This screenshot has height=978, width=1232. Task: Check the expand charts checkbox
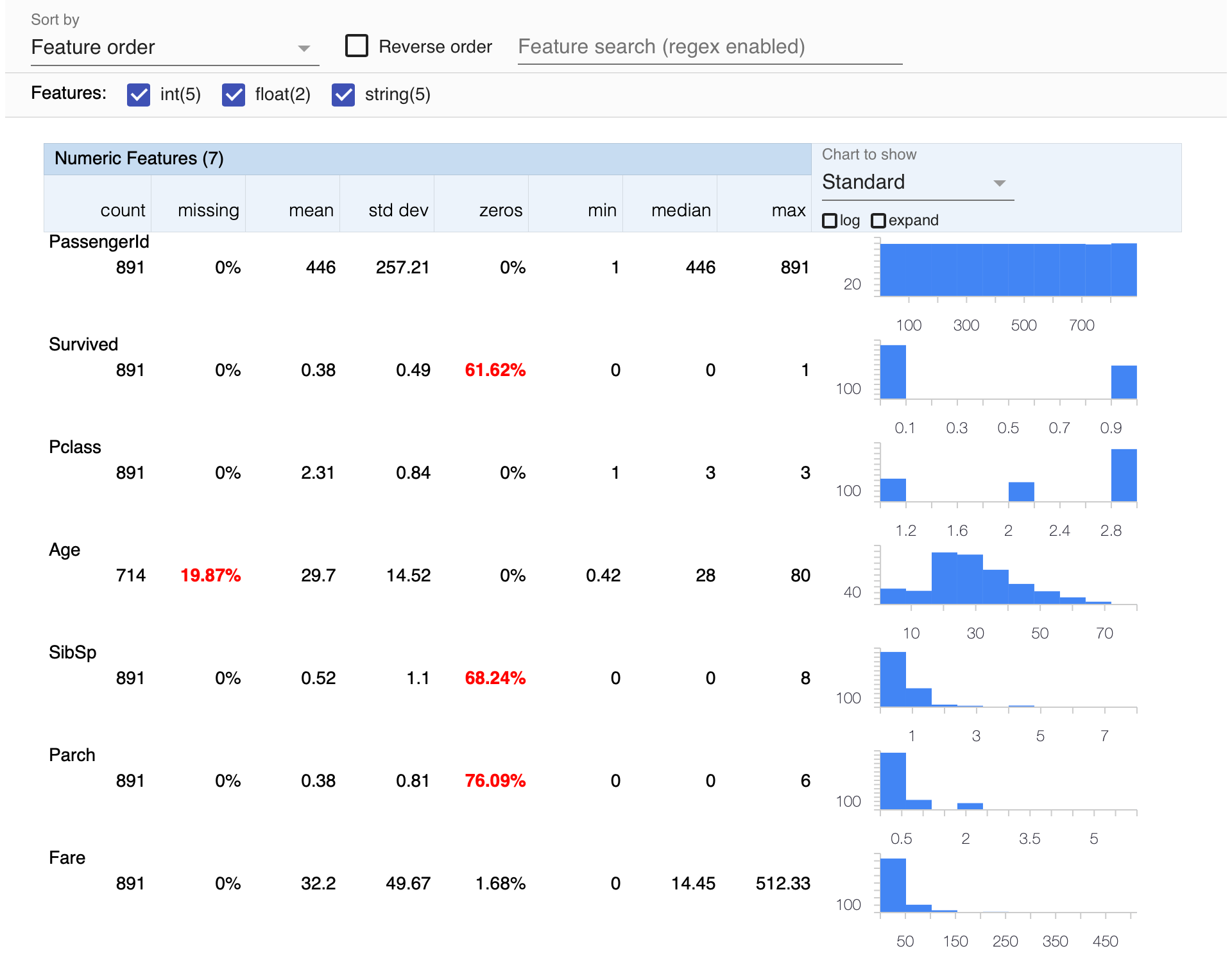pyautogui.click(x=878, y=221)
